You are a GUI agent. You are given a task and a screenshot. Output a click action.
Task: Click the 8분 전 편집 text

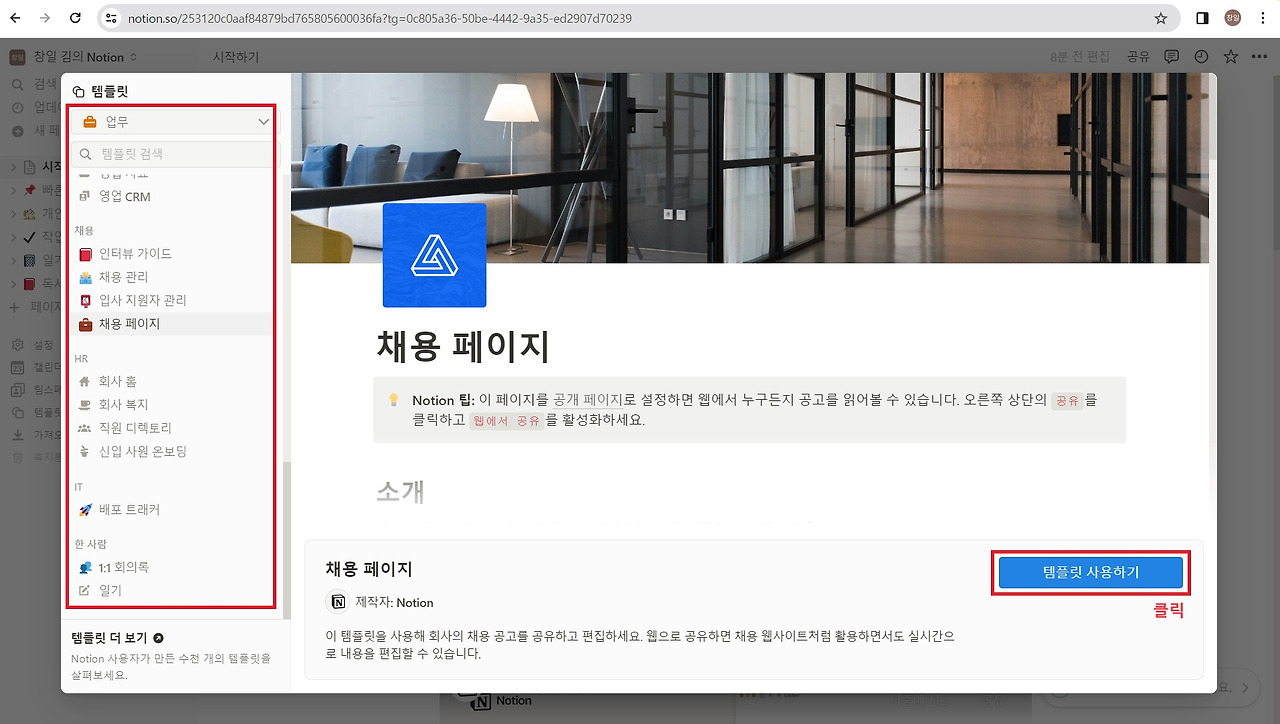click(x=1080, y=57)
